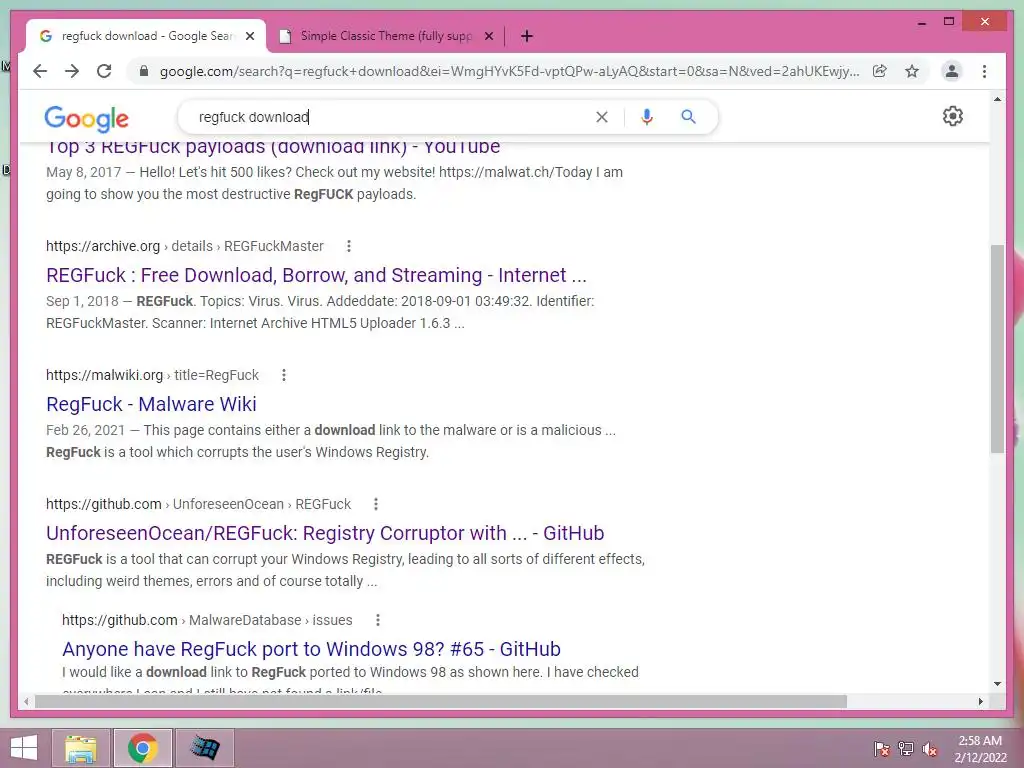Viewport: 1024px width, 768px height.
Task: Select the regfuck download Google Search tab
Action: tap(146, 36)
